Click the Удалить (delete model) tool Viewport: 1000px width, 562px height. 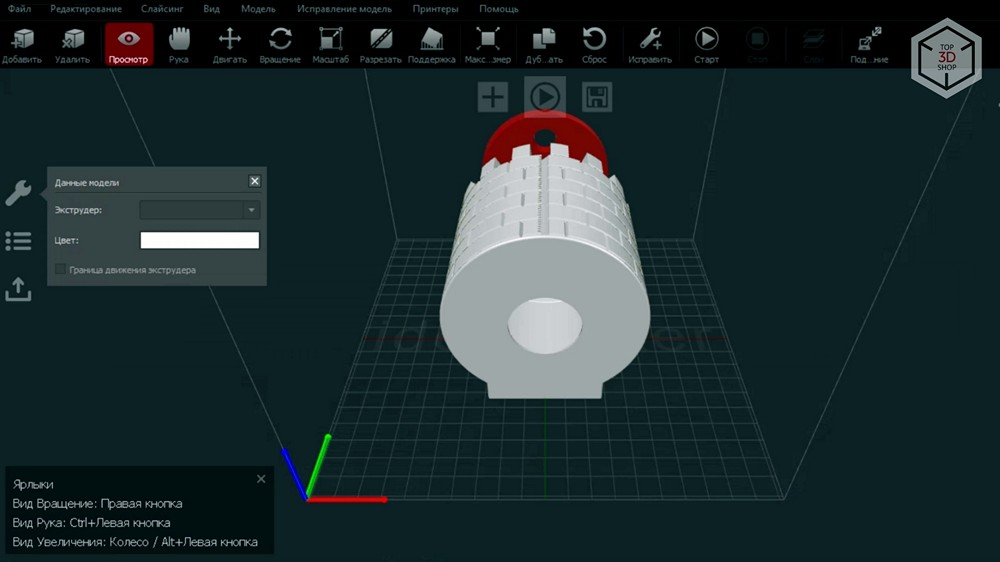pos(72,45)
